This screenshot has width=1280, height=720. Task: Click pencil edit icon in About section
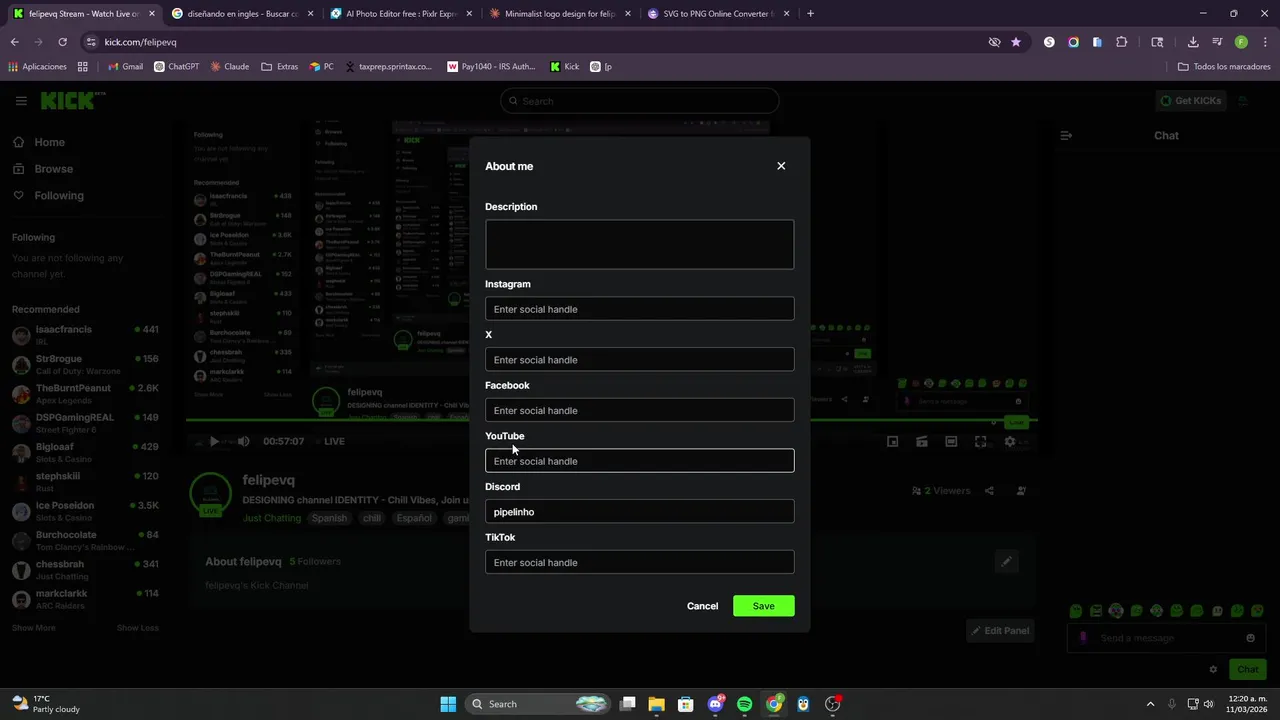click(x=1007, y=561)
